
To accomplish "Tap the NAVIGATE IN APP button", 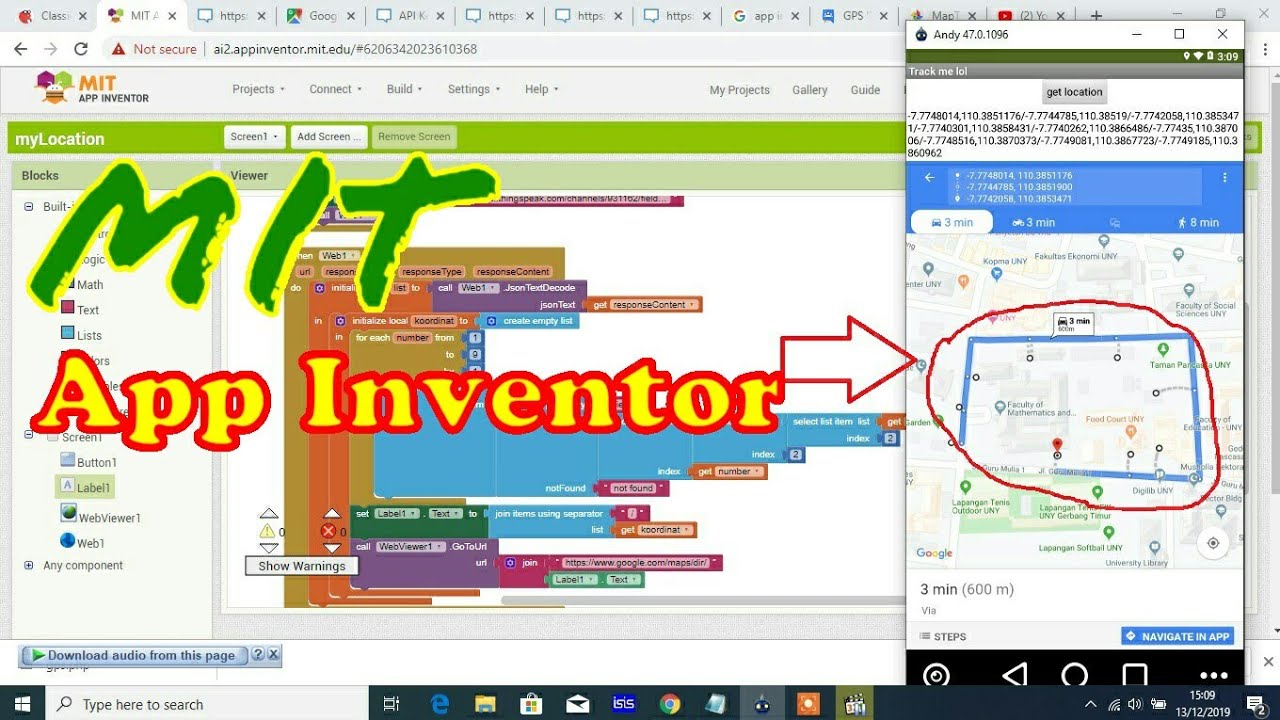I will click(1177, 636).
